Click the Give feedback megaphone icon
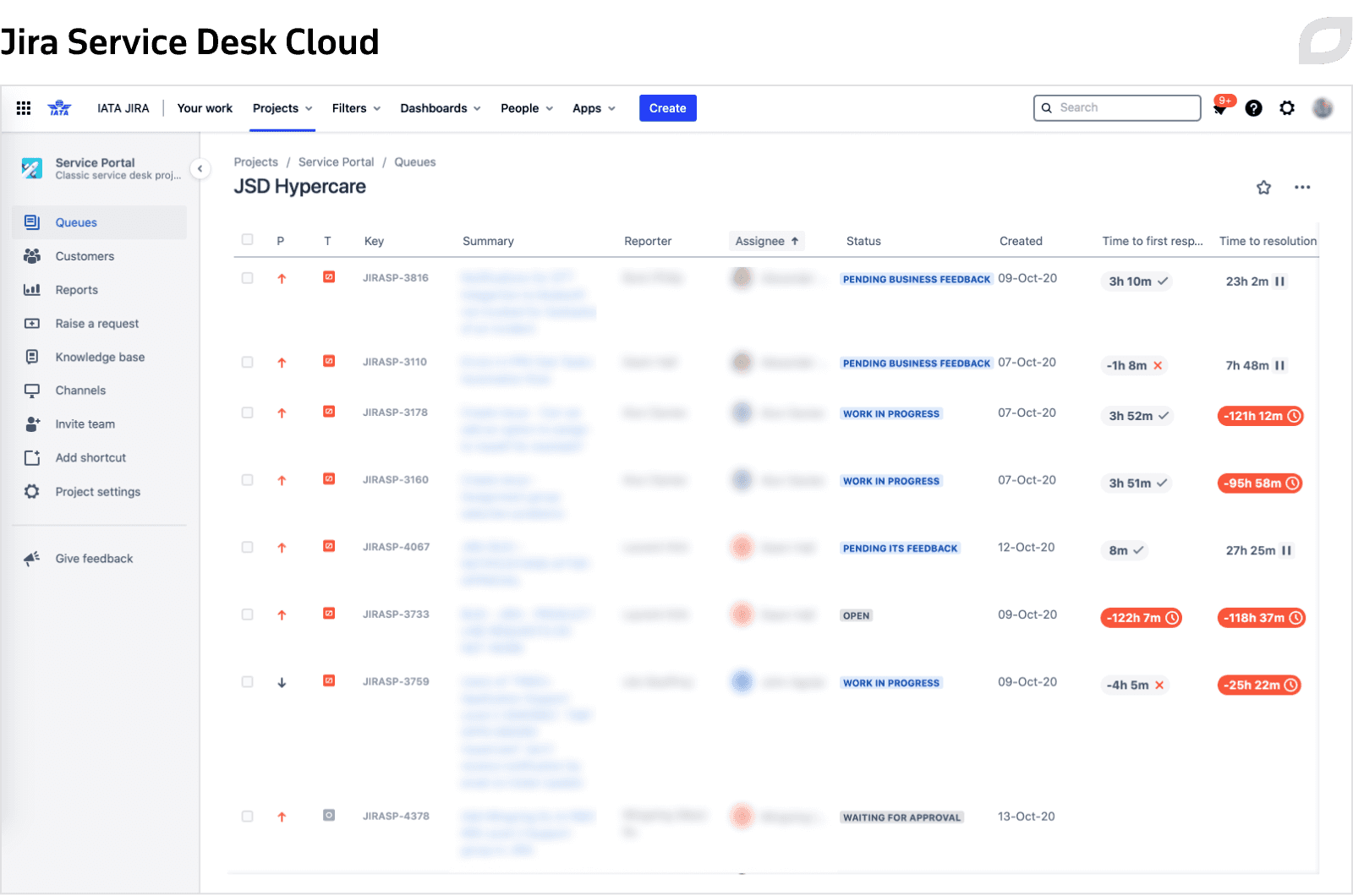This screenshot has width=1353, height=896. tap(32, 559)
